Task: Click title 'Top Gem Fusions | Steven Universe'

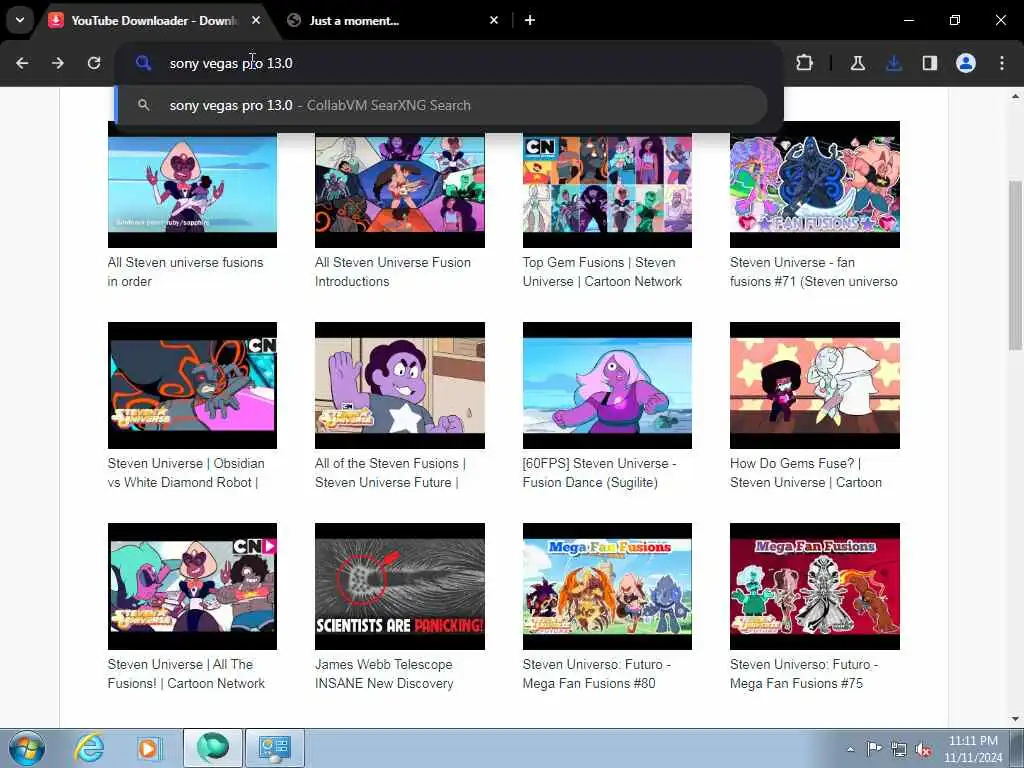Action: pos(602,272)
